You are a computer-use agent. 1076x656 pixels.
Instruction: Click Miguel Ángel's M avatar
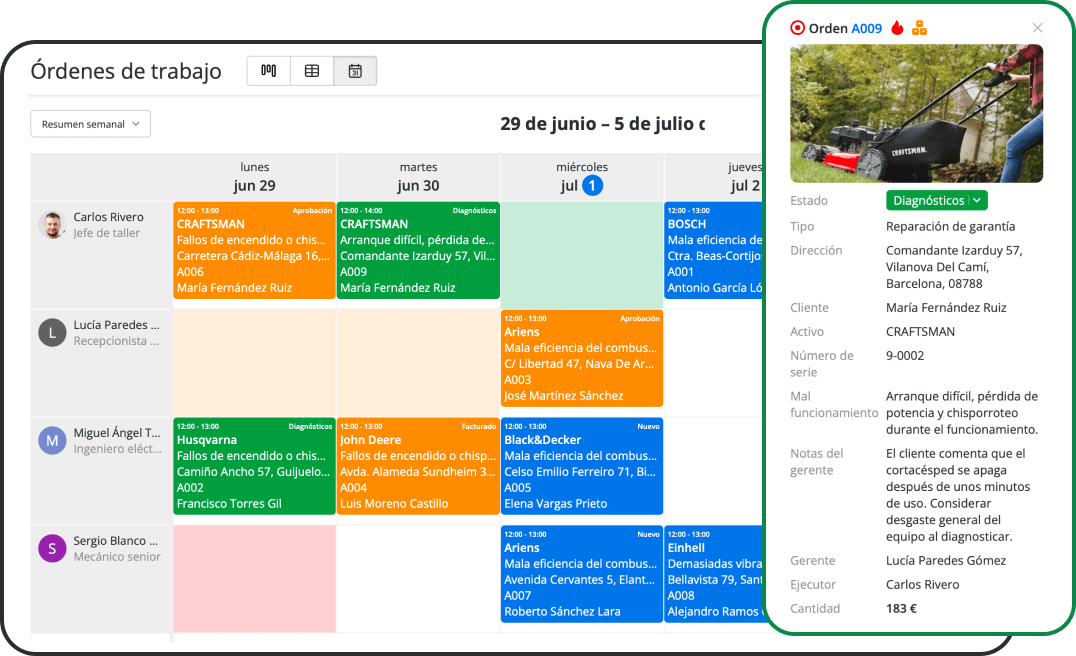tap(52, 441)
